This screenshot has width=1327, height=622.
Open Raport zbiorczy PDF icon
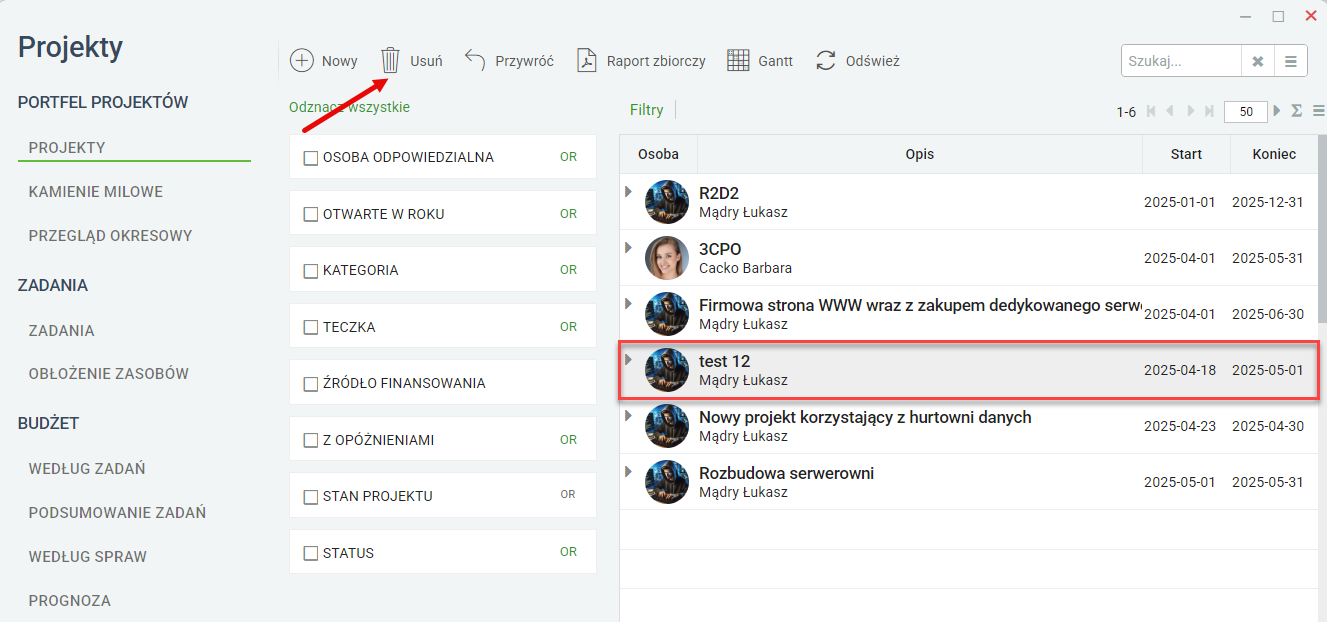pos(586,61)
